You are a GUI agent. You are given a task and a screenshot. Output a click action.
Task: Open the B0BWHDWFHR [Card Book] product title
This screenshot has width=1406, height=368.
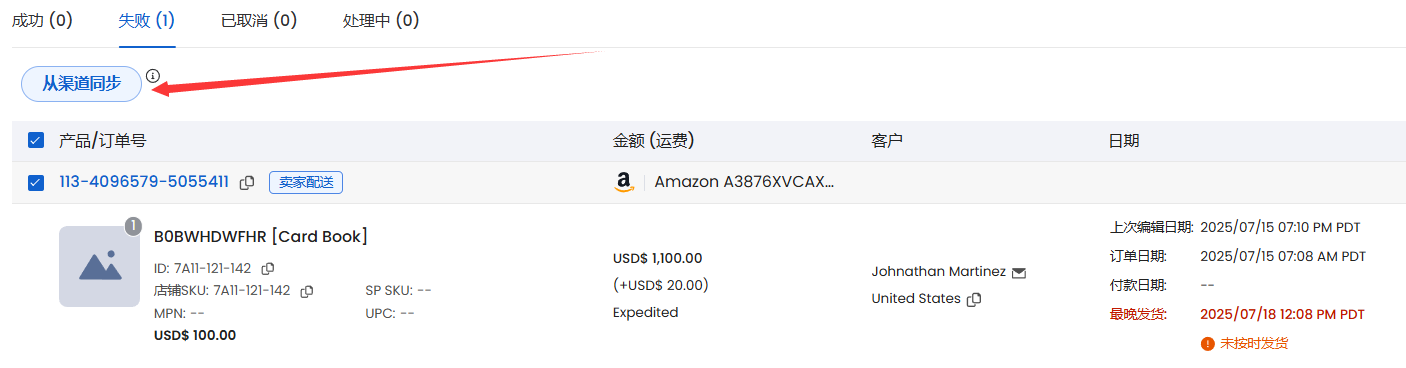point(261,236)
